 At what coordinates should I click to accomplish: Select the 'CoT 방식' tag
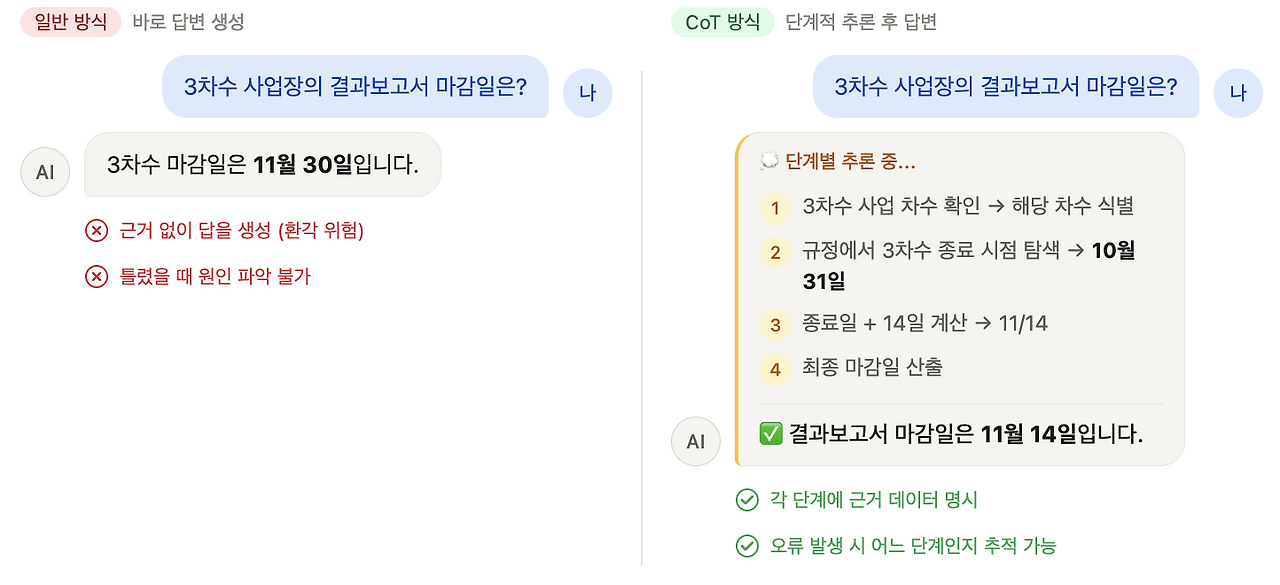[x=722, y=22]
